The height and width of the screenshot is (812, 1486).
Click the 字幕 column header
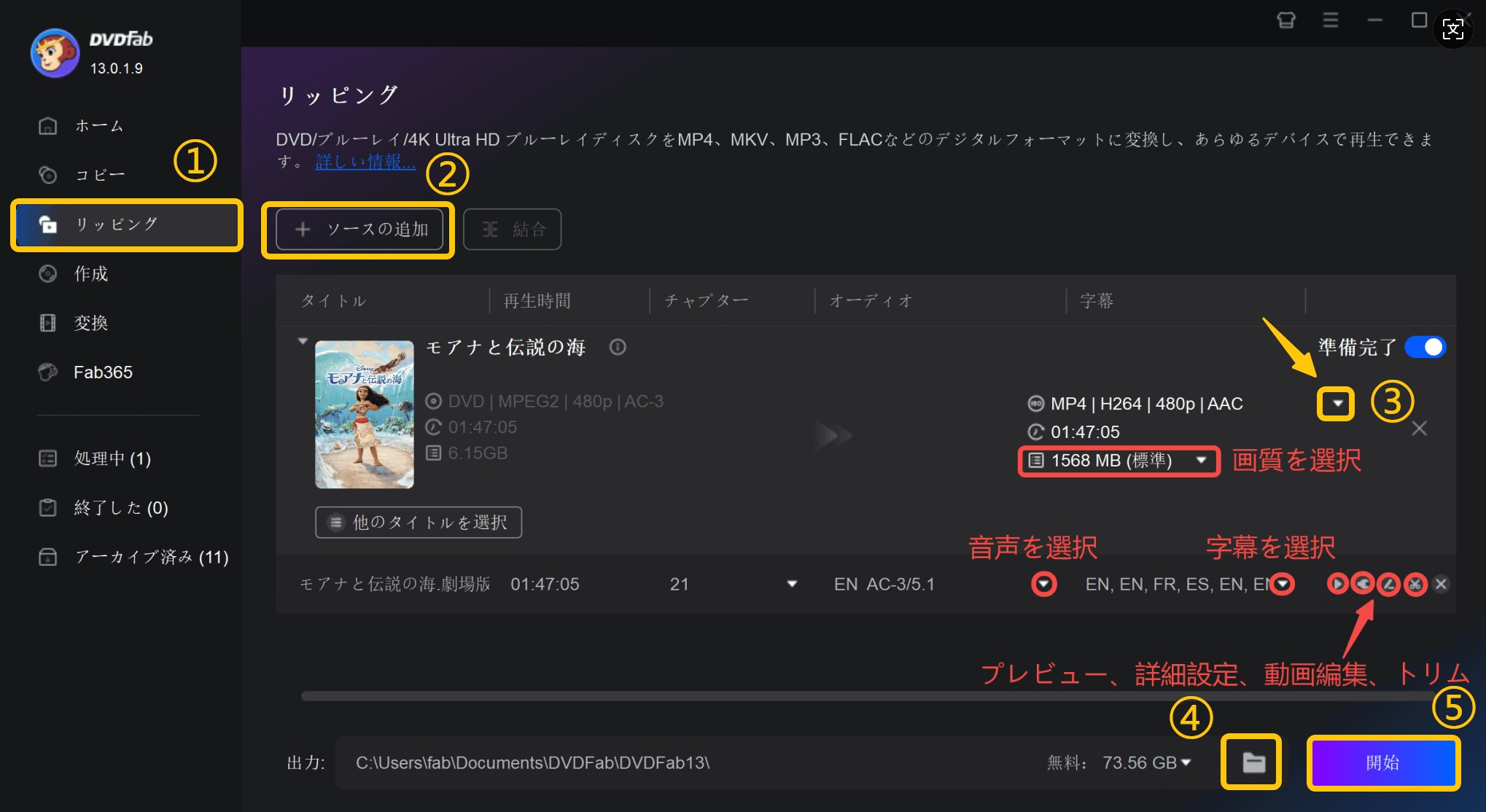coord(1097,301)
